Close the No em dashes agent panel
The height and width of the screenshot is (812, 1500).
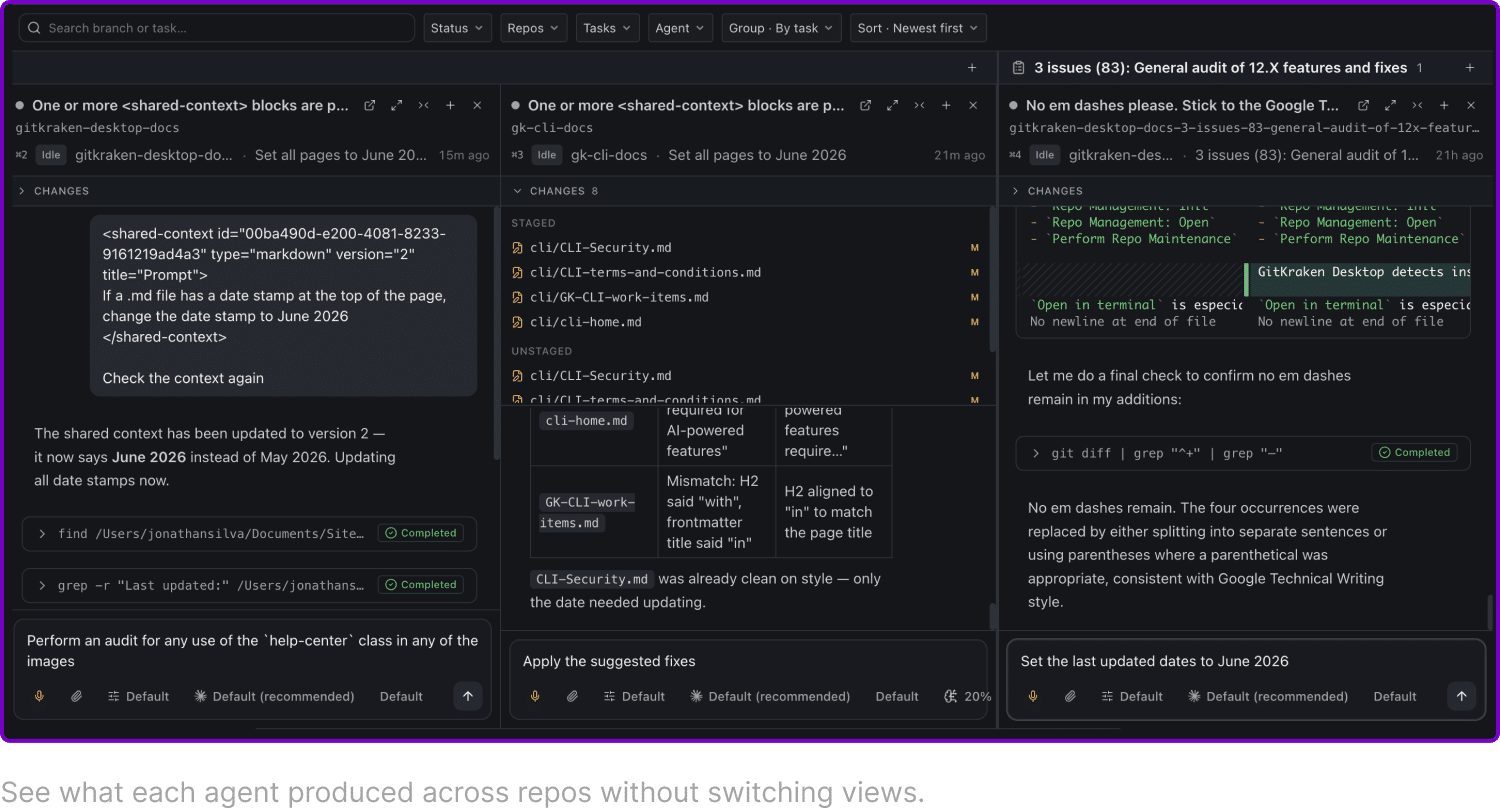1471,105
